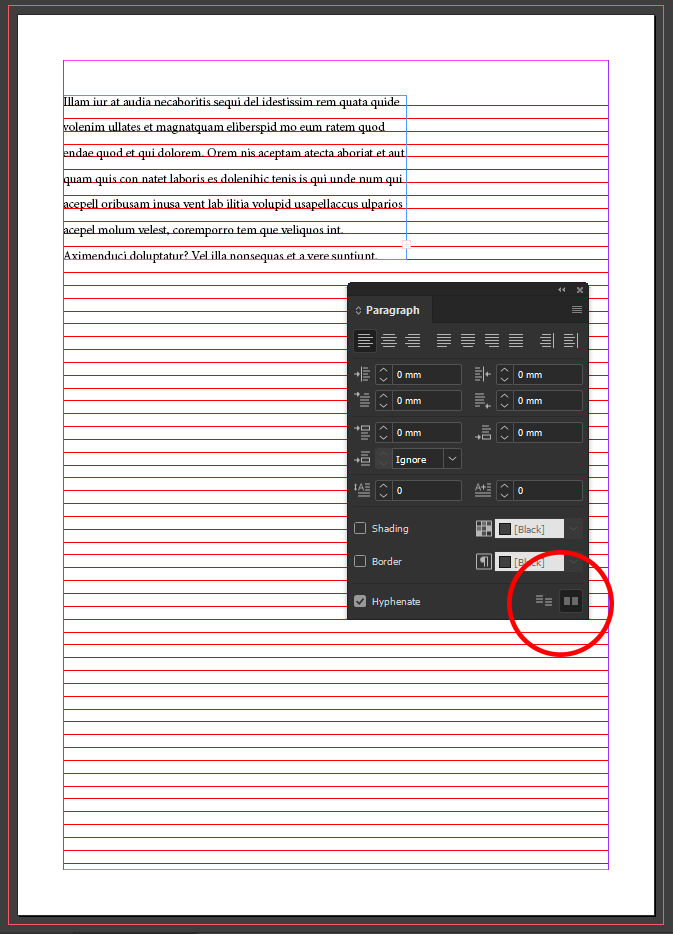Uncheck the Hyphenate checkbox
Image resolution: width=673 pixels, height=934 pixels.
pyautogui.click(x=360, y=602)
